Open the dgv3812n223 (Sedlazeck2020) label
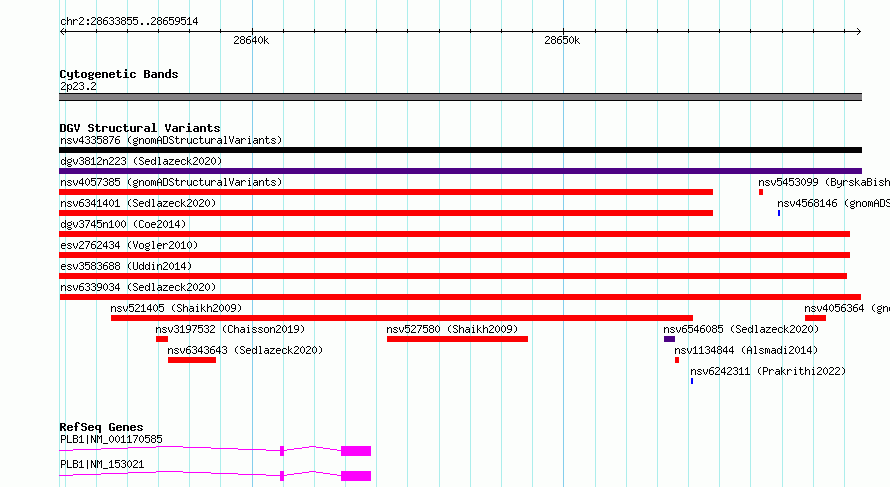 141,161
